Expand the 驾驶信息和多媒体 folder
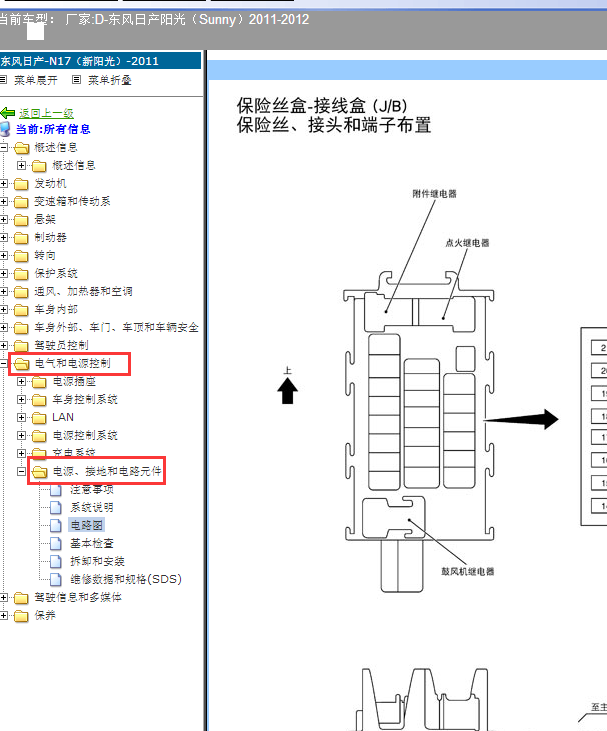Viewport: 607px width, 731px height. point(3,597)
